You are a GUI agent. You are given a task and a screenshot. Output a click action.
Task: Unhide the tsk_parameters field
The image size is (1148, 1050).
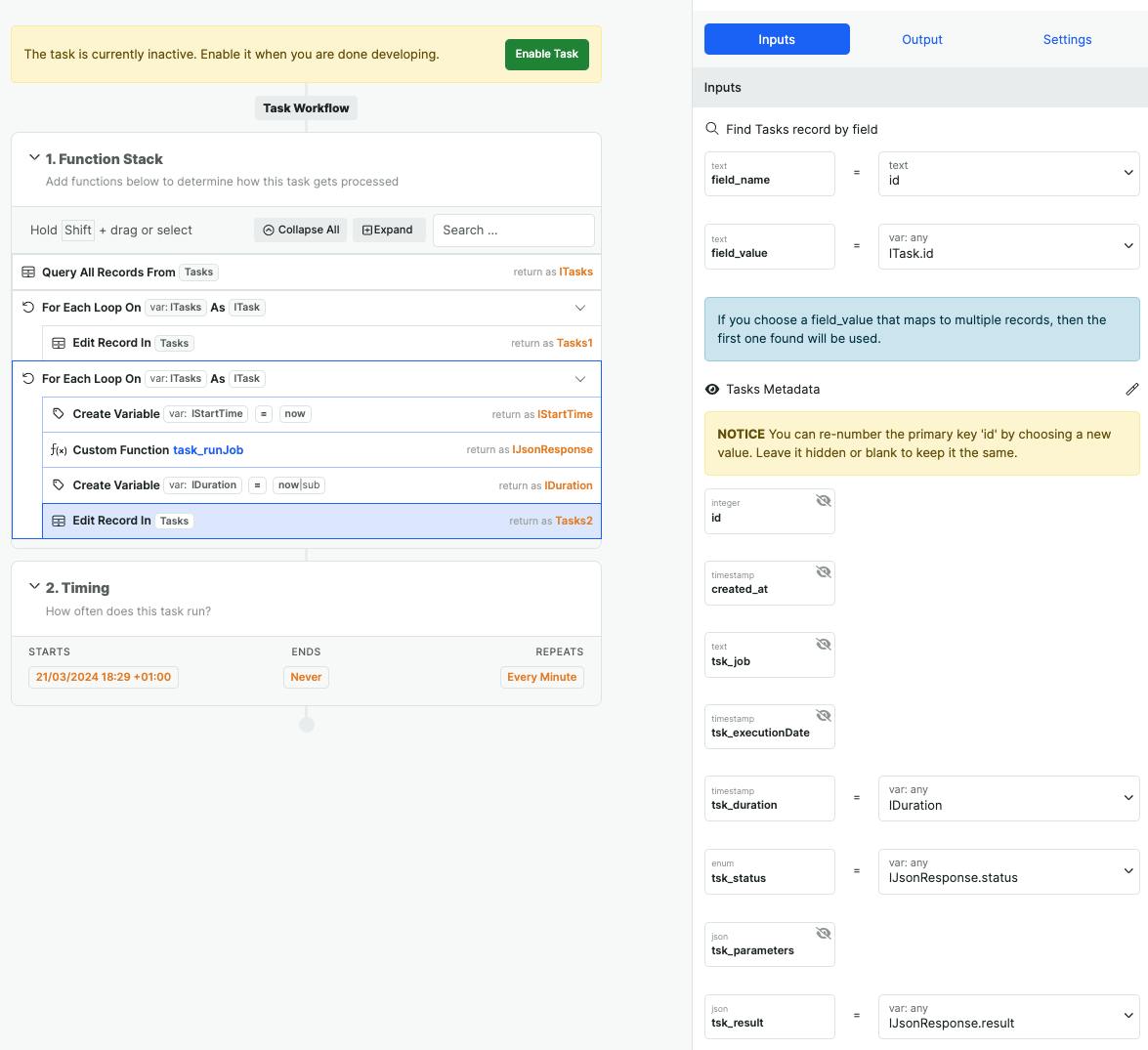coord(823,934)
